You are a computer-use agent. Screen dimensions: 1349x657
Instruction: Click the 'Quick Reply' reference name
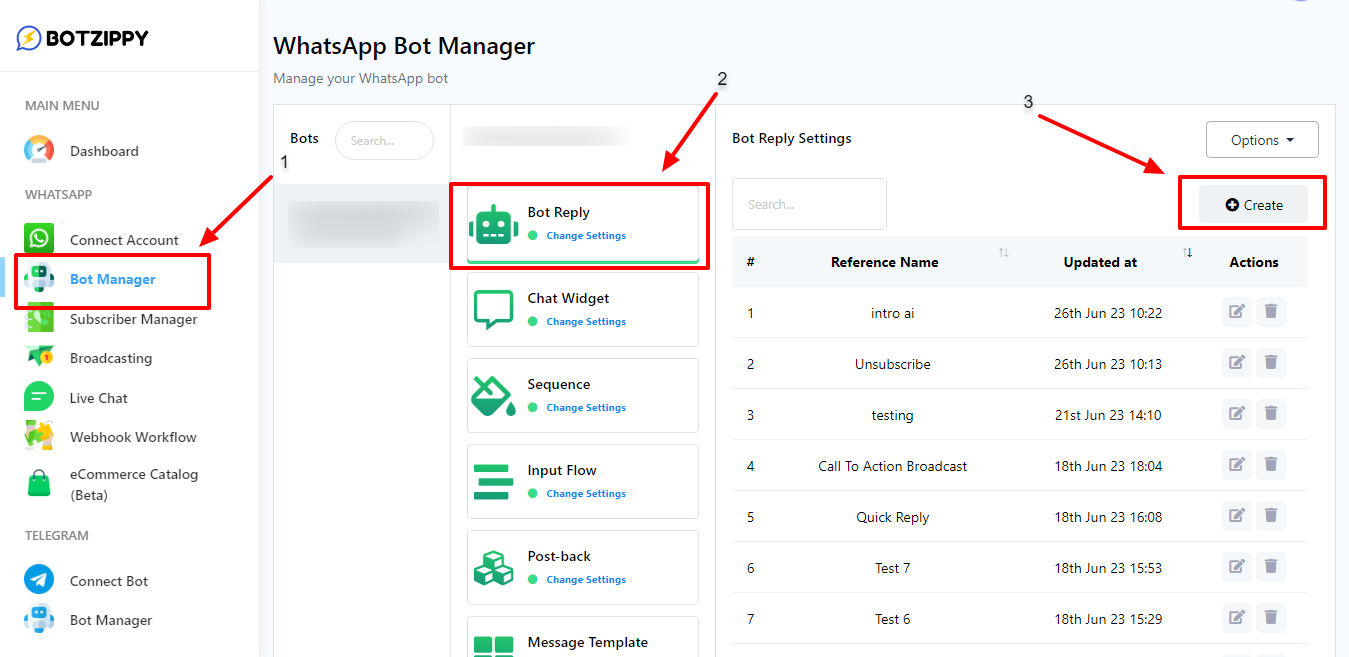coord(892,517)
